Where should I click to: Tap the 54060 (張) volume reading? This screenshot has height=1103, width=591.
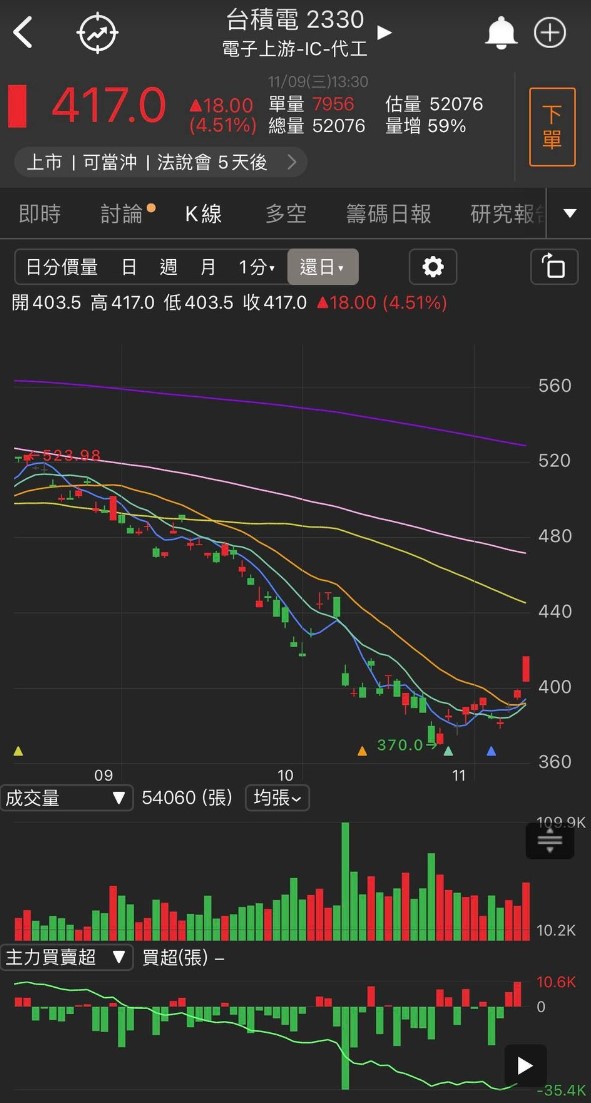click(187, 798)
